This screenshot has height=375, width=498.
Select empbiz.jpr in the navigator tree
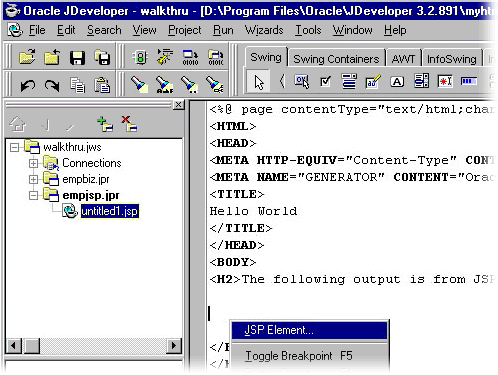[x=86, y=179]
